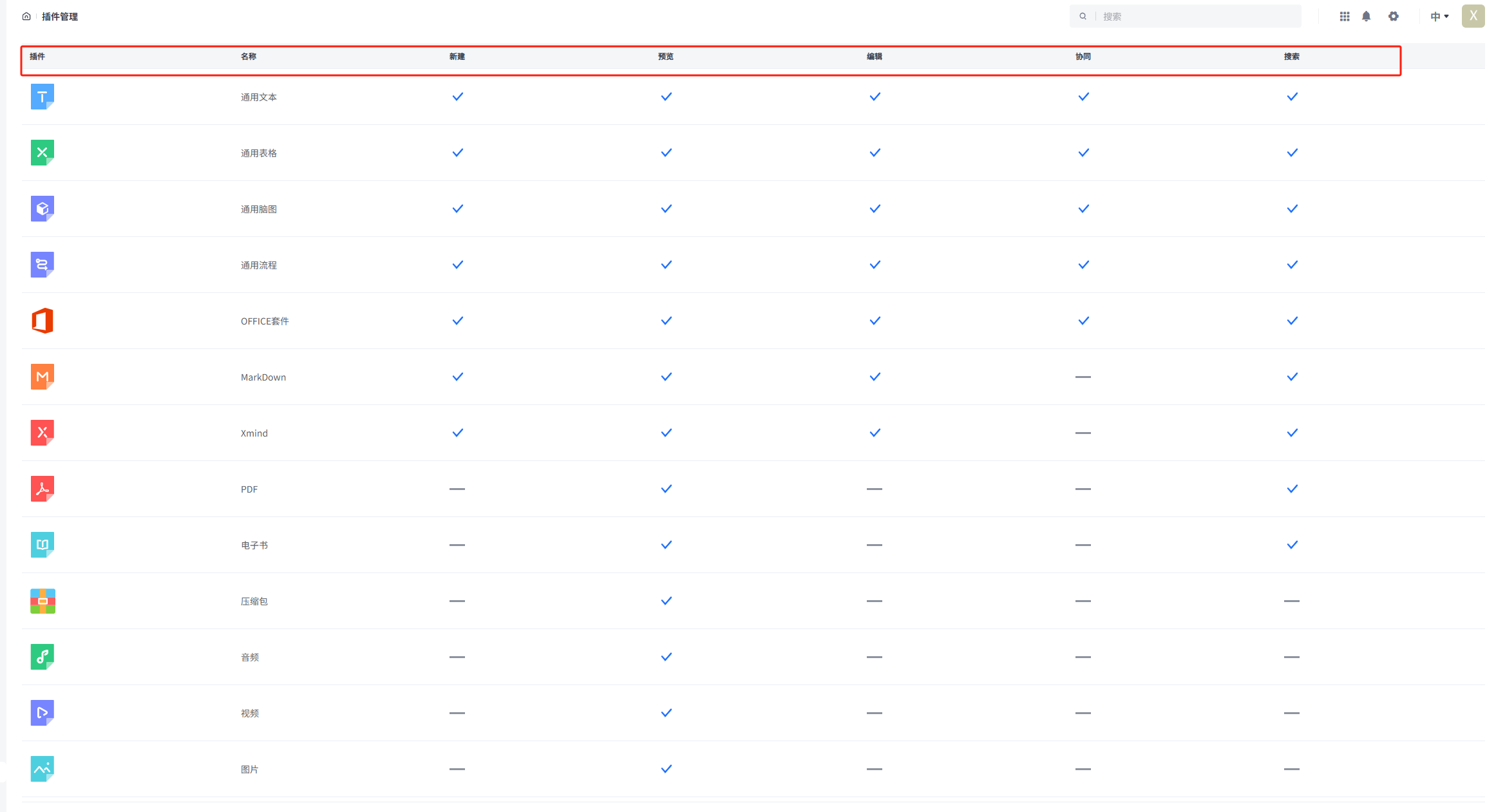Viewport: 1496px width, 812px height.
Task: Click the 音频 music icon
Action: coord(43,657)
